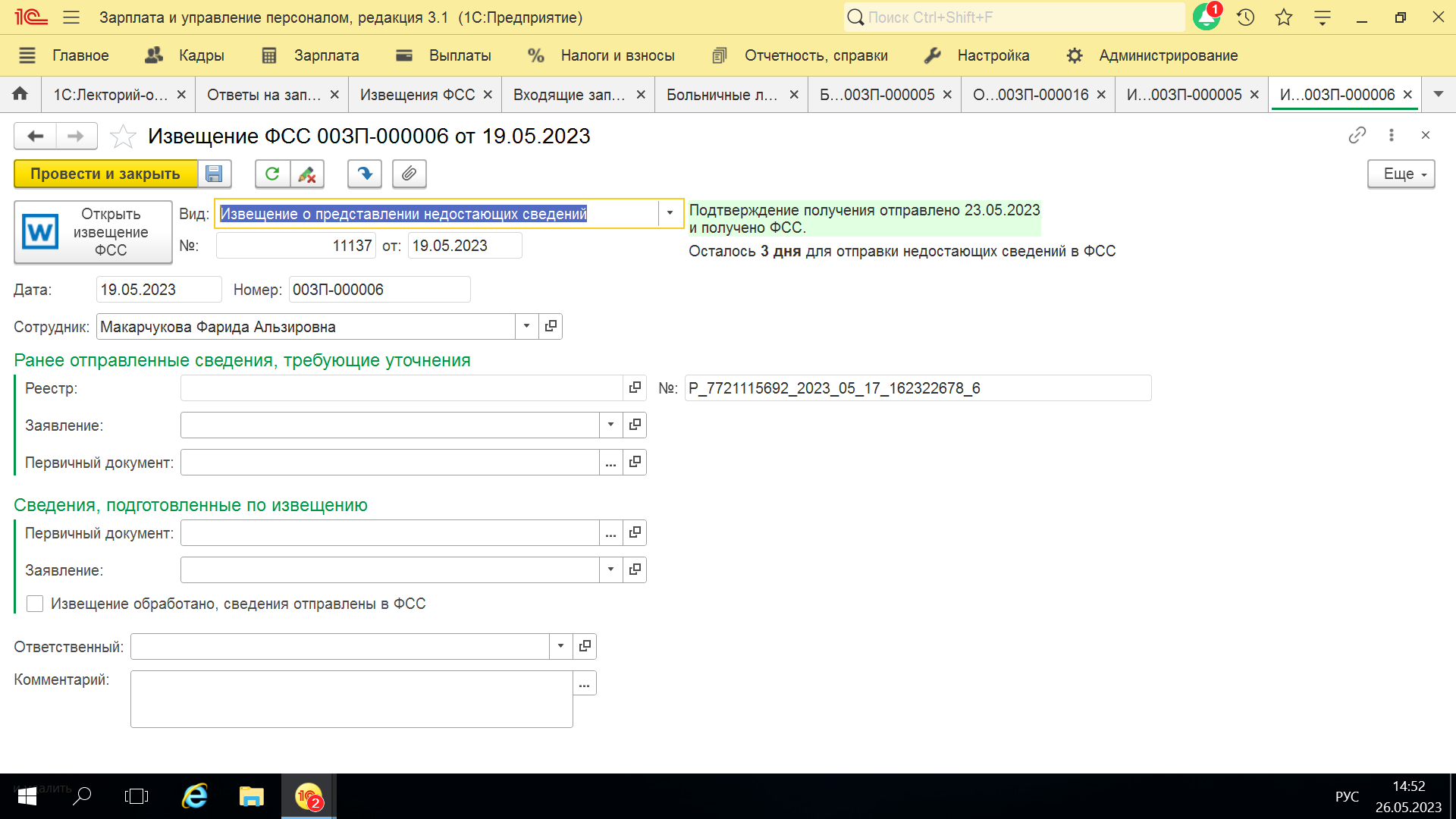The image size is (1456, 819).
Task: Switch to Ответы на зап… tab
Action: (264, 95)
